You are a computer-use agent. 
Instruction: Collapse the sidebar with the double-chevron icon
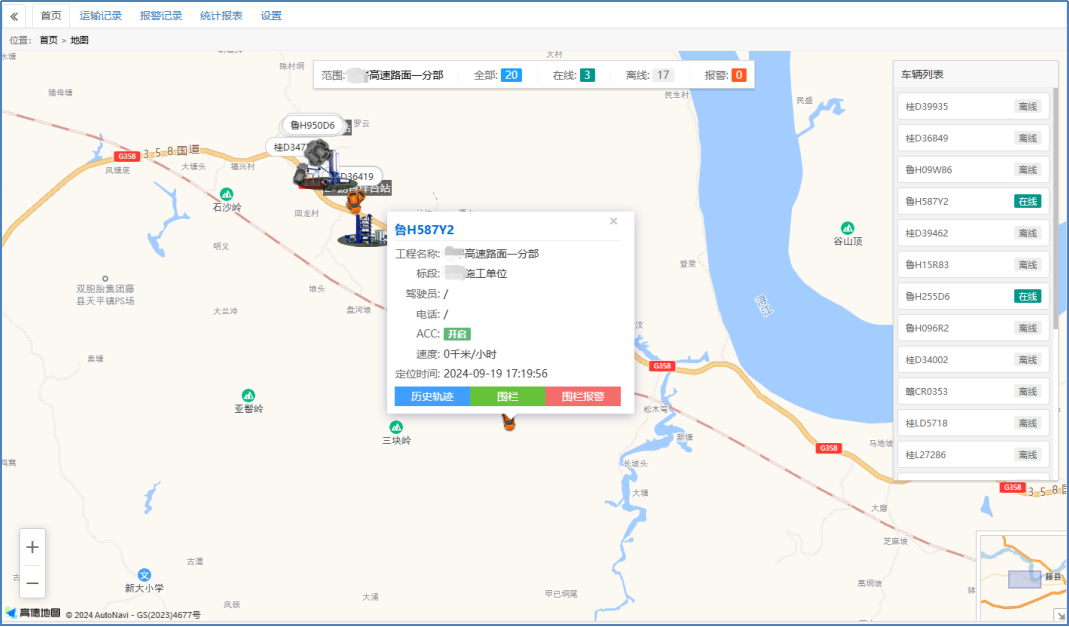tap(15, 16)
